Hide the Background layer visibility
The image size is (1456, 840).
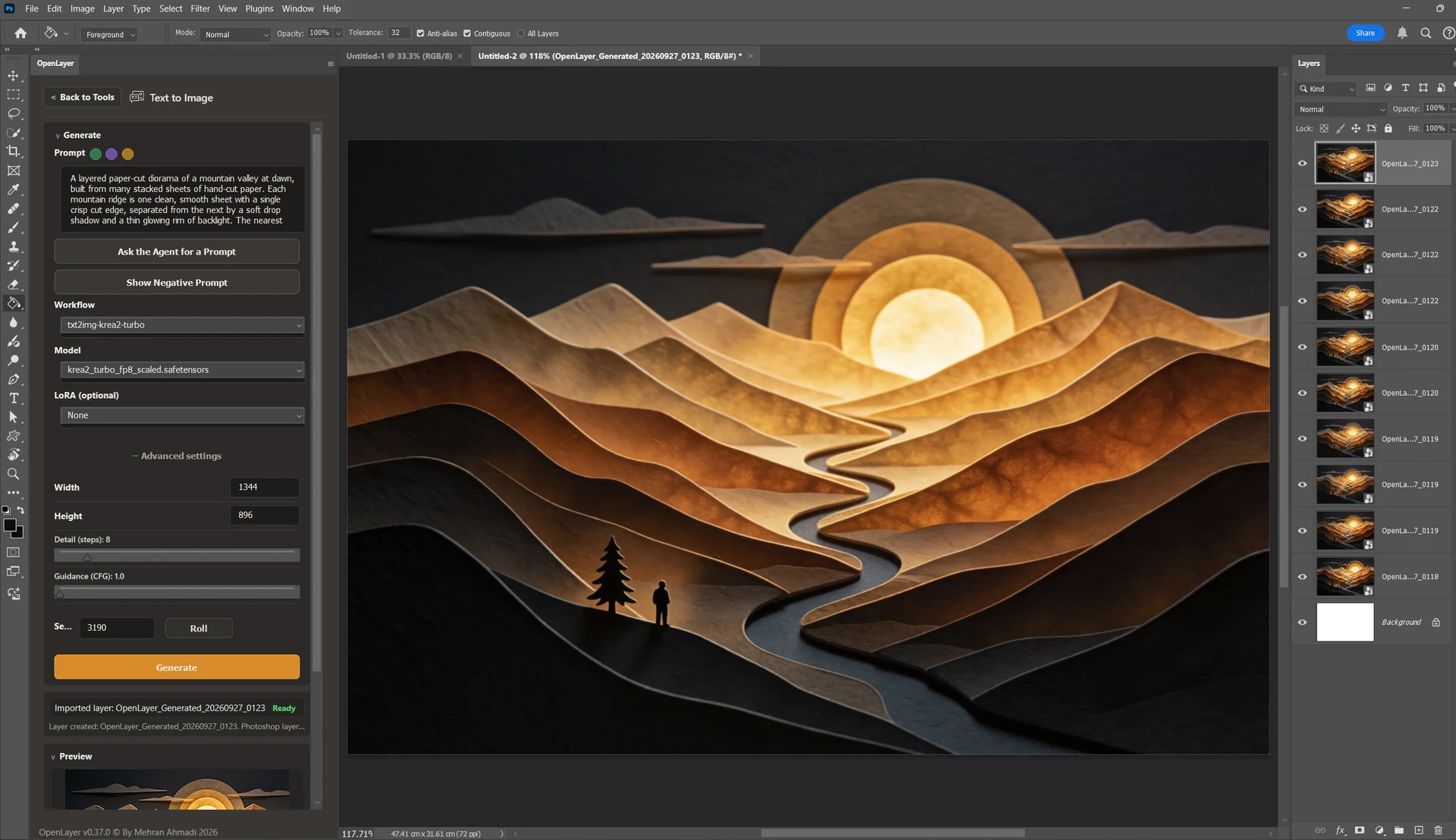pyautogui.click(x=1302, y=622)
